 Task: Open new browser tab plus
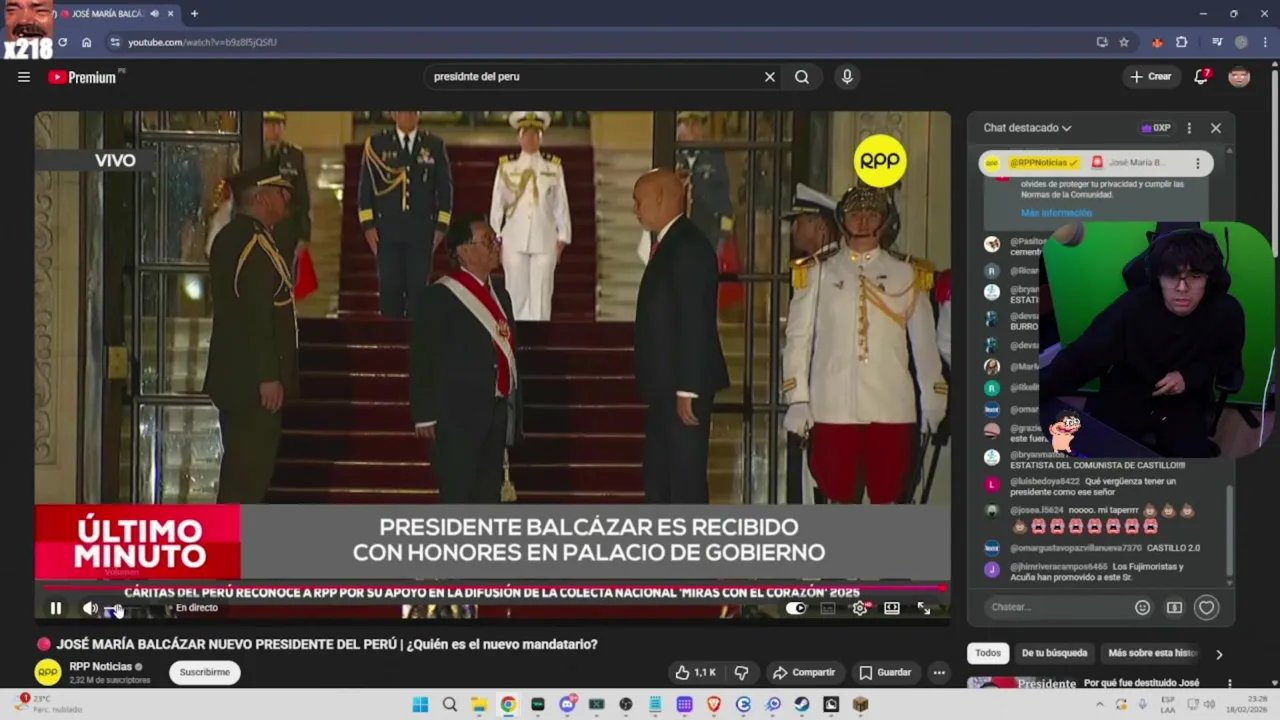(194, 14)
